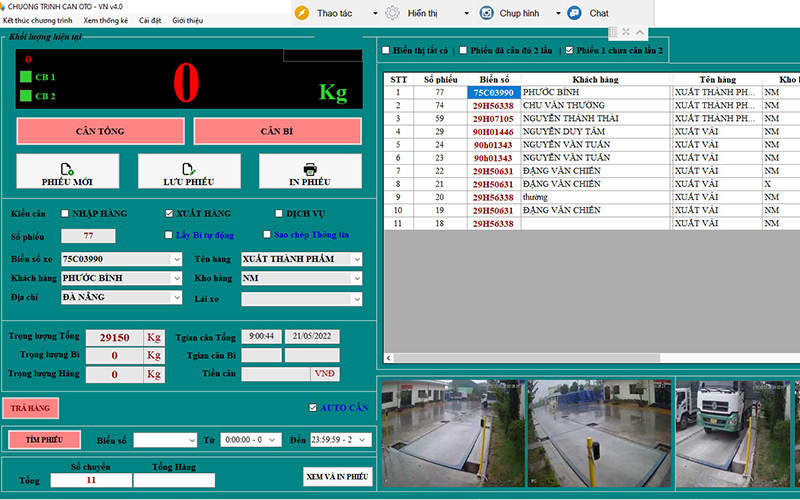Open the Xem thống kê menu
The width and height of the screenshot is (800, 500).
pyautogui.click(x=106, y=20)
